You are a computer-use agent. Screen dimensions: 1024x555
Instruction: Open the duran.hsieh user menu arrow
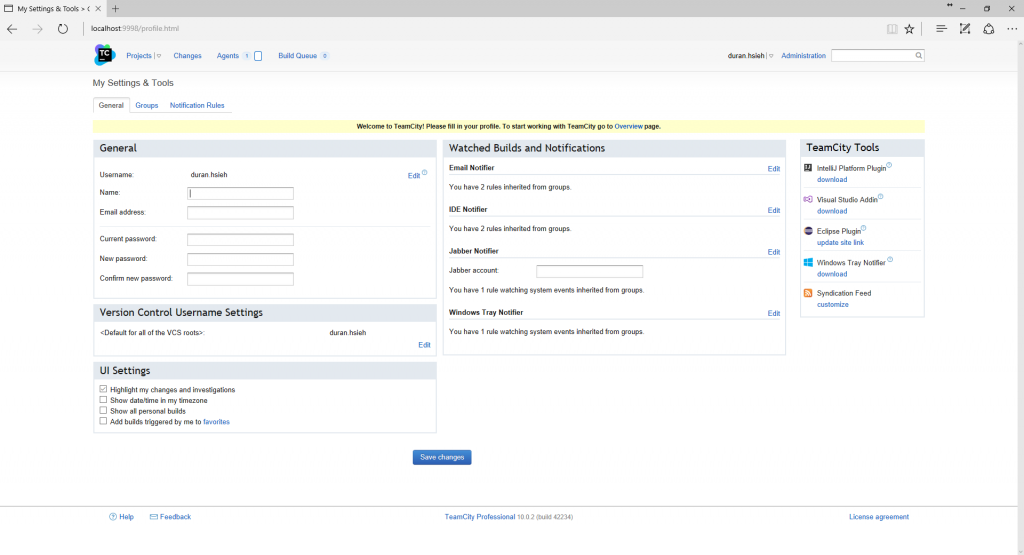pyautogui.click(x=771, y=56)
